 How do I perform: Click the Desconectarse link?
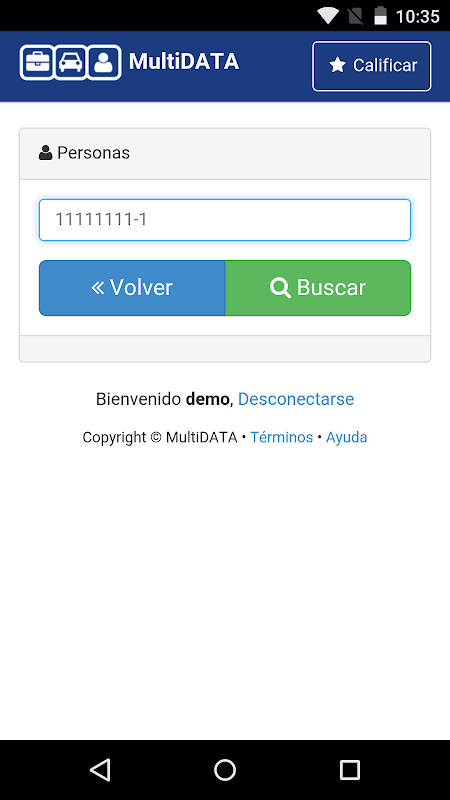point(296,399)
